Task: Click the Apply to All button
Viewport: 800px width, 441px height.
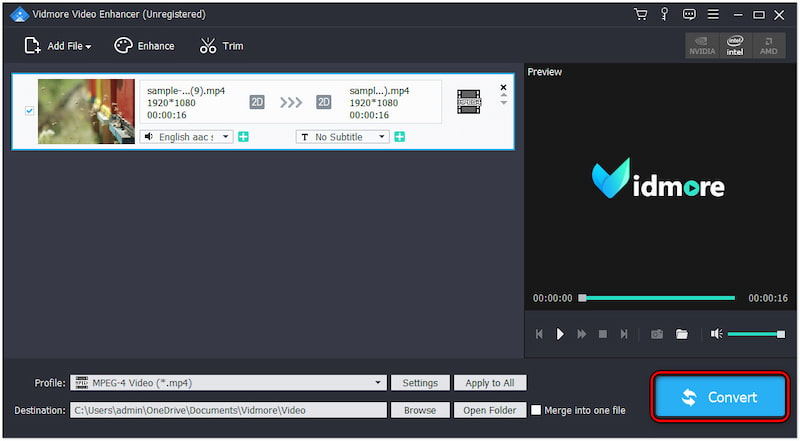Action: [490, 383]
